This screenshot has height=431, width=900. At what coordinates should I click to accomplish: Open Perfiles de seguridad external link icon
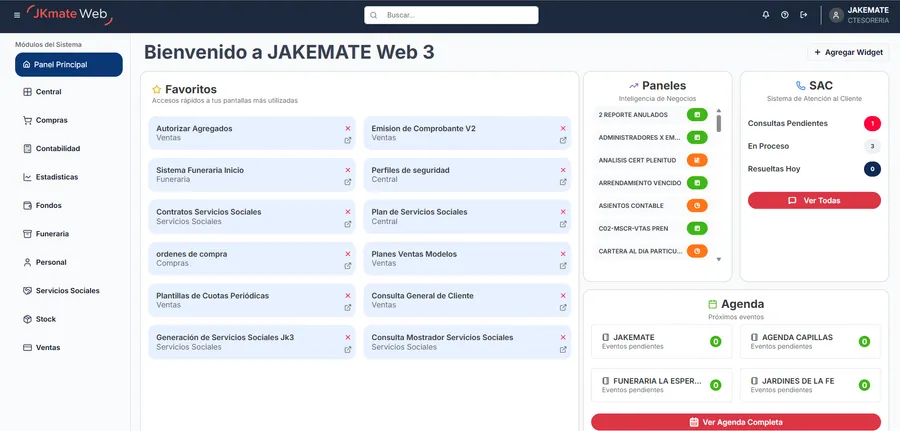(x=562, y=182)
